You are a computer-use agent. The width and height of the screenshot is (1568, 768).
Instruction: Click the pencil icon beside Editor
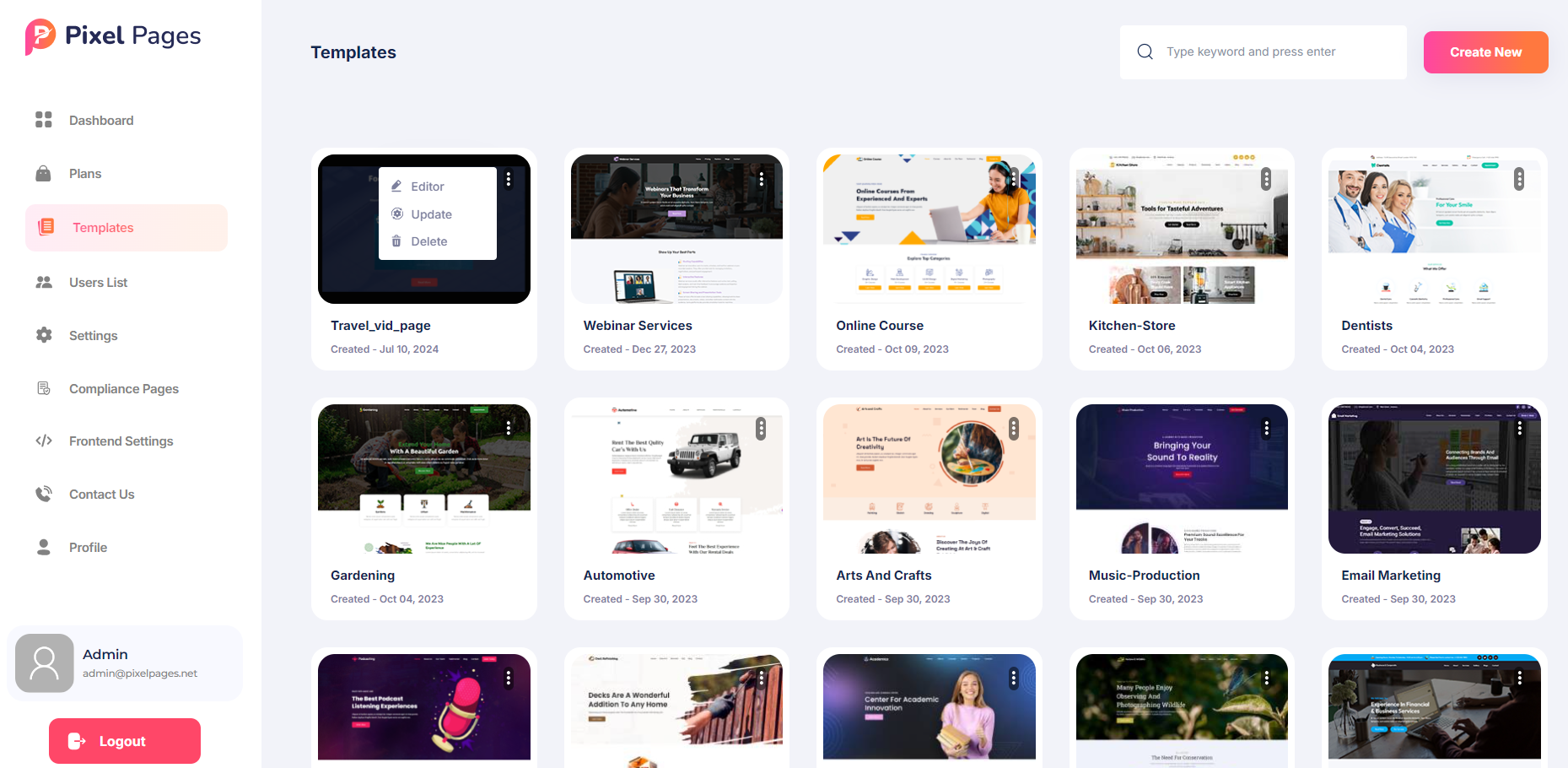point(396,186)
